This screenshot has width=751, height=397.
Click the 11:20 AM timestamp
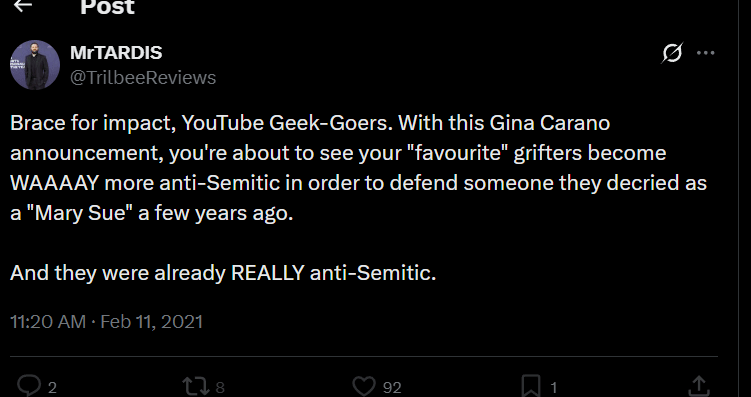click(x=48, y=321)
